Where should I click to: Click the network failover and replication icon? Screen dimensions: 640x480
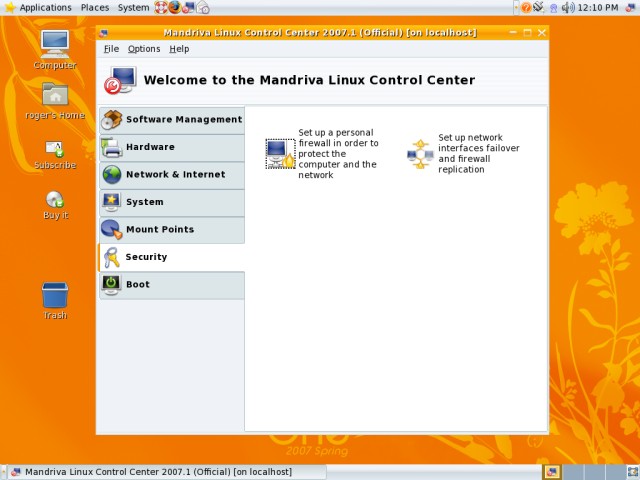coord(420,154)
